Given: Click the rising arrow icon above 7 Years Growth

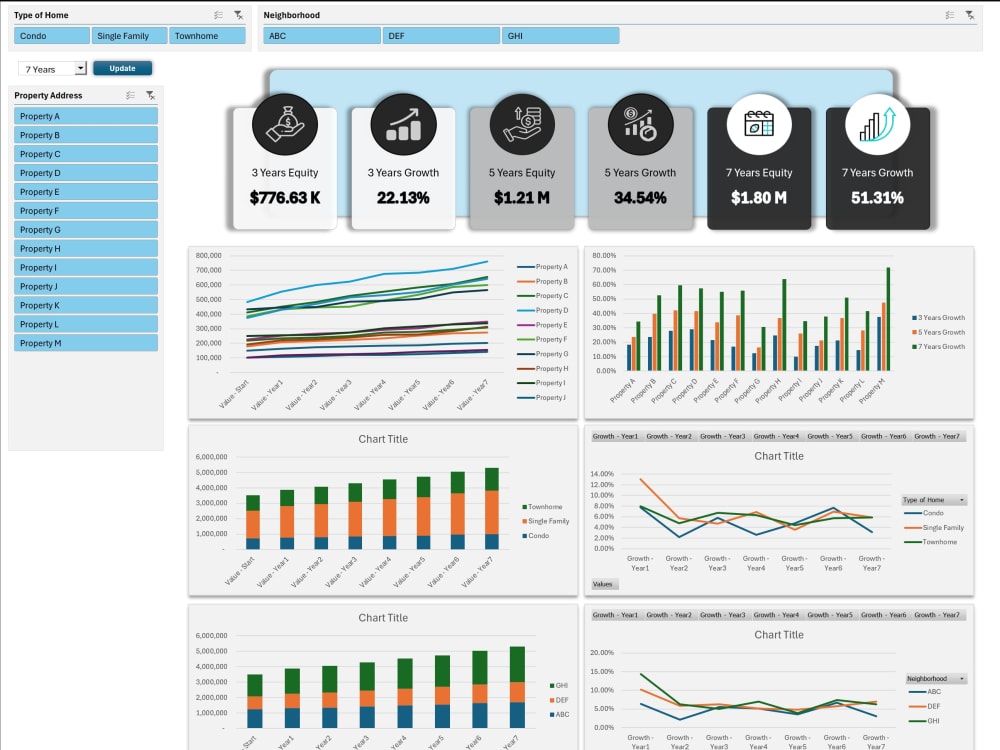Looking at the screenshot, I should (x=878, y=123).
